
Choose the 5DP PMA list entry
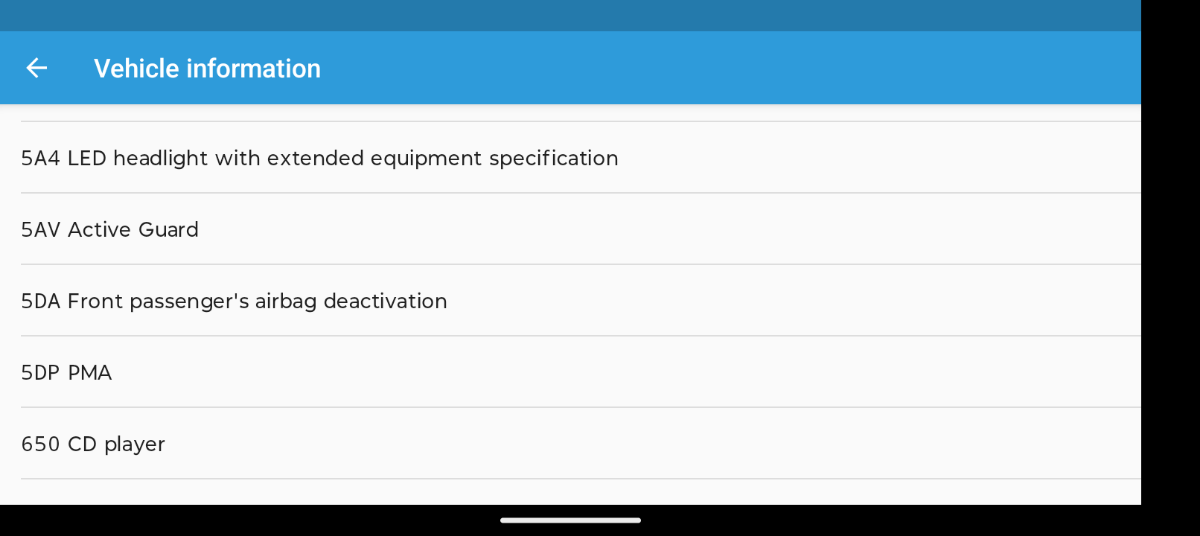[x=570, y=372]
